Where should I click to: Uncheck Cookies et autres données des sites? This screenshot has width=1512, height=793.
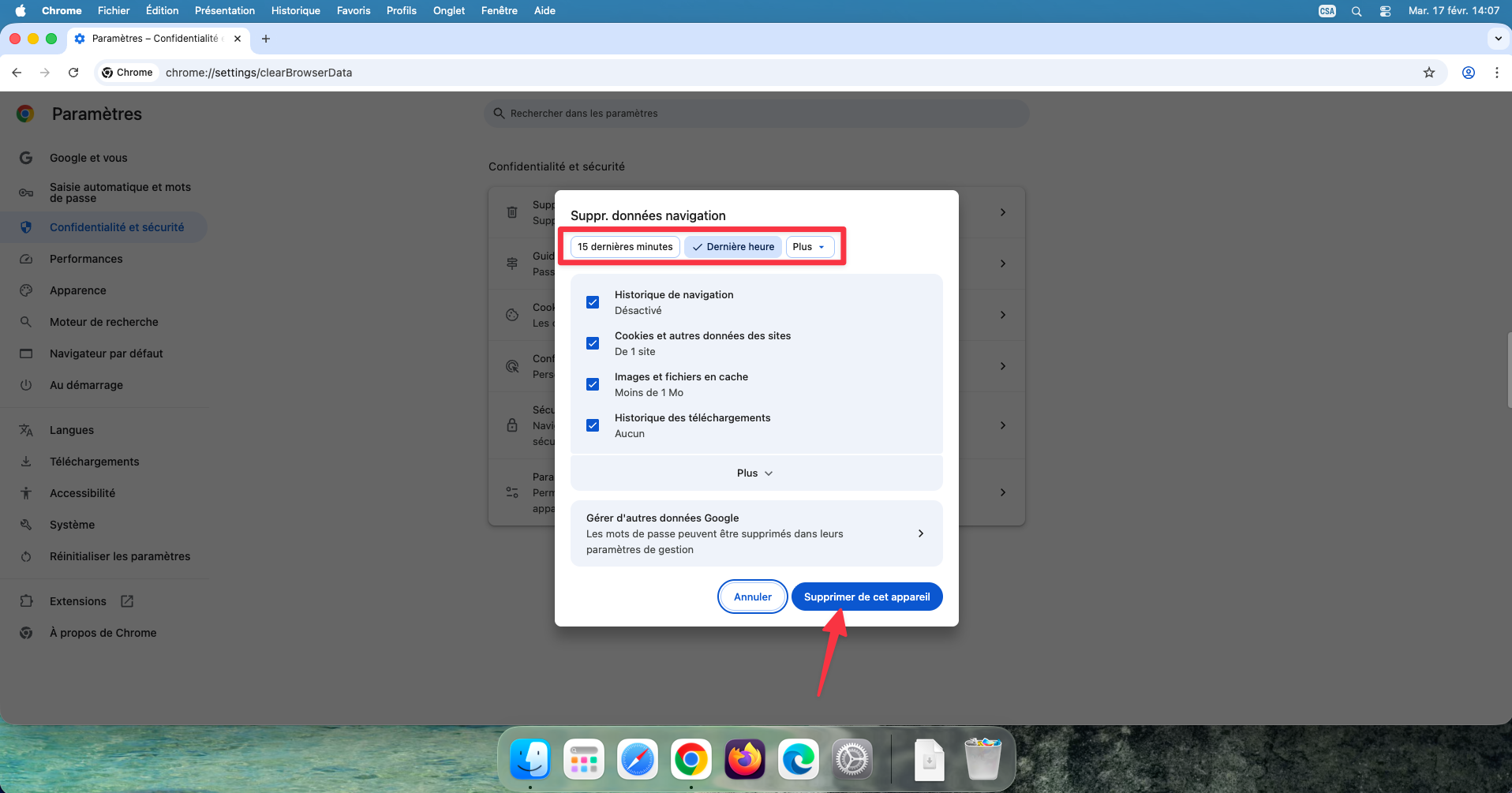593,343
